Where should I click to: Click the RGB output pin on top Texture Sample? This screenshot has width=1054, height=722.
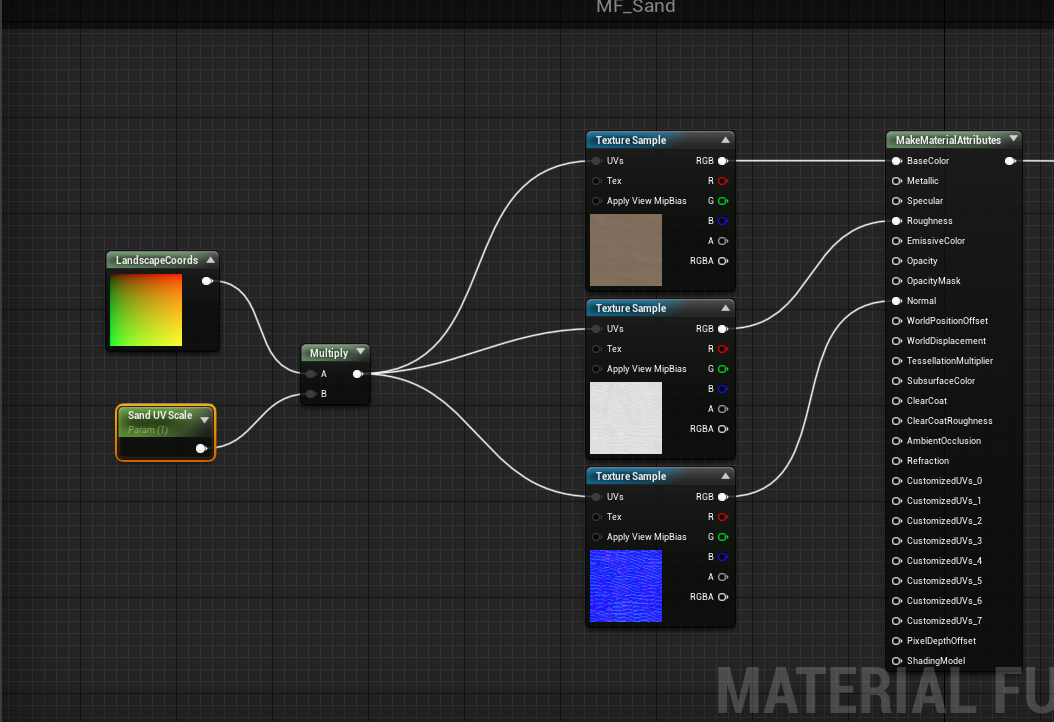723,160
